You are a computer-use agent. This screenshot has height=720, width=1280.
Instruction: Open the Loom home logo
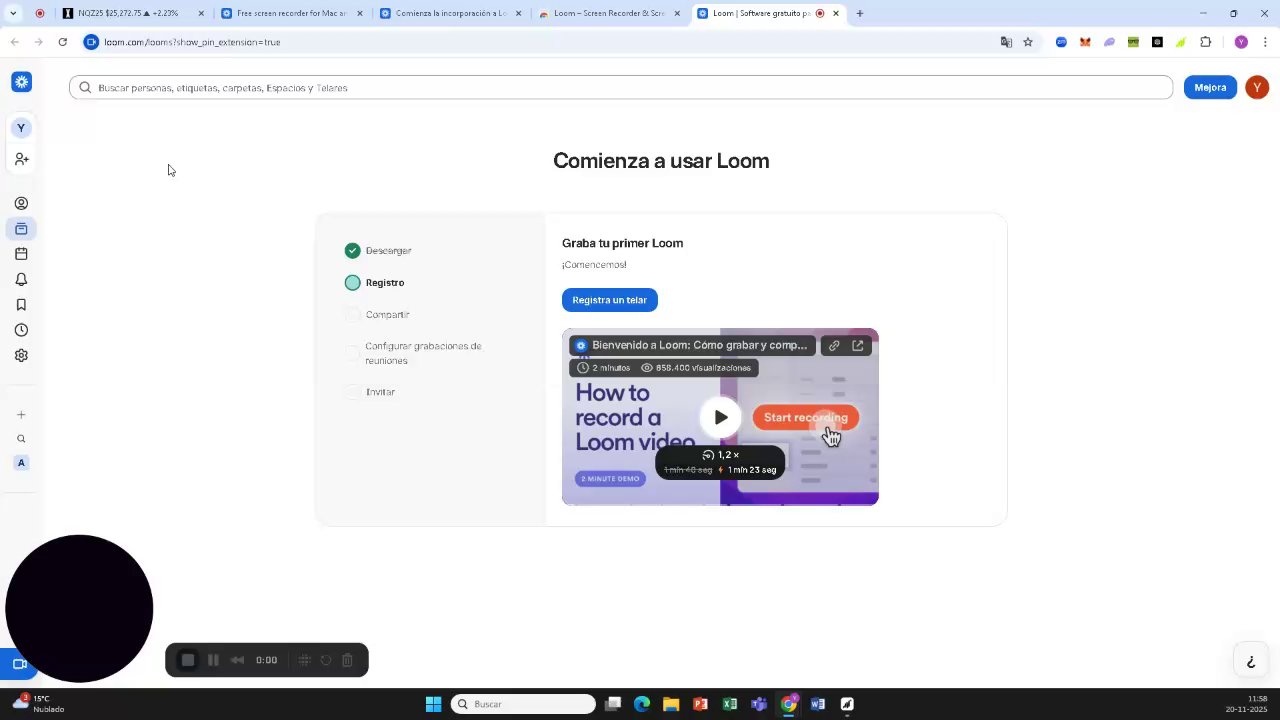[x=21, y=82]
